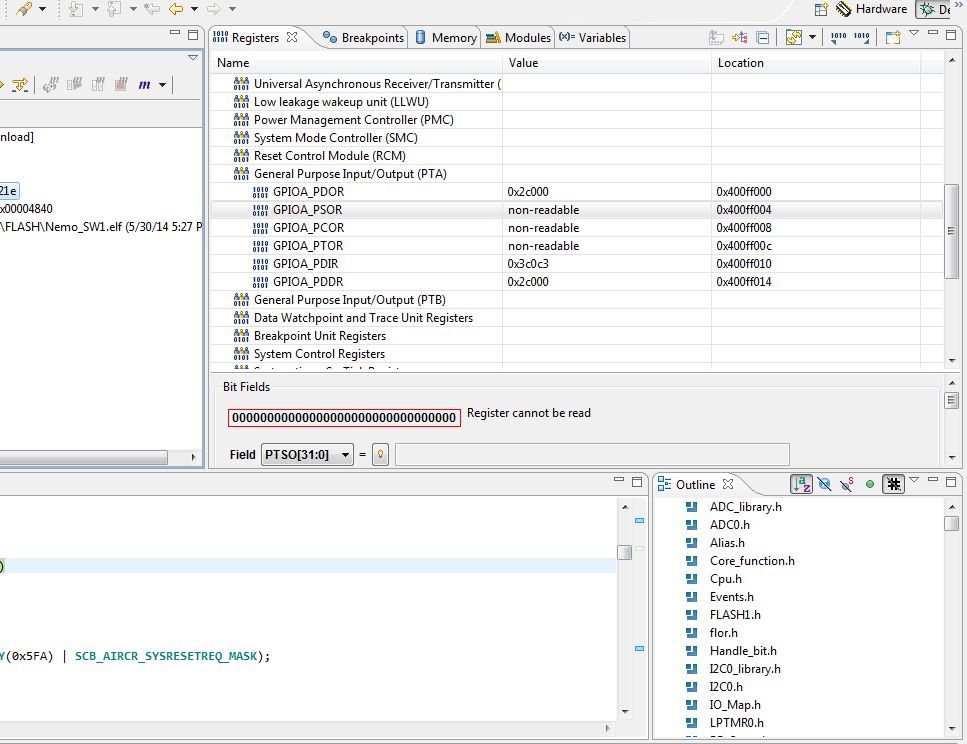Viewport: 967px width, 744px height.
Task: Open the Field PTSO[31:0] dropdown
Action: (307, 455)
